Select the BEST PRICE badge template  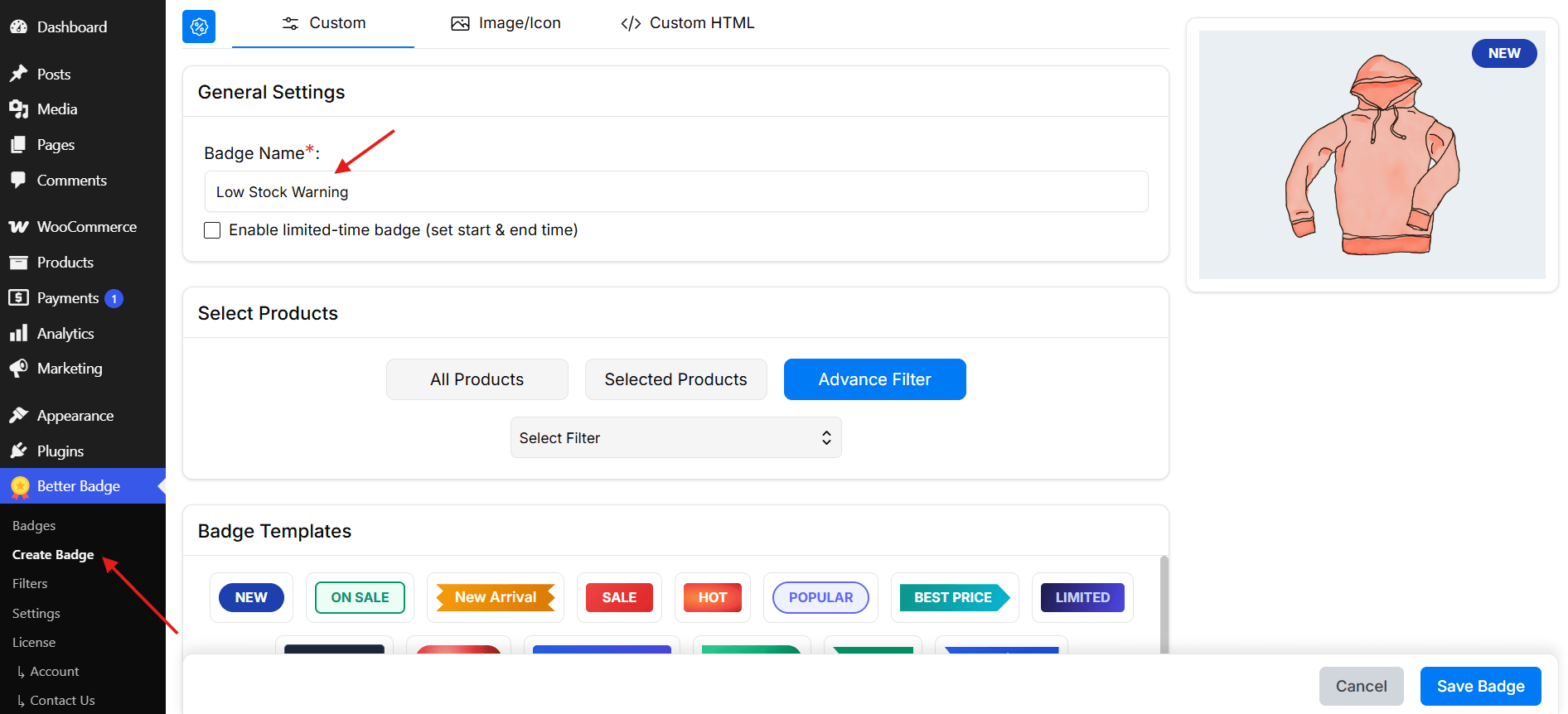(x=955, y=597)
